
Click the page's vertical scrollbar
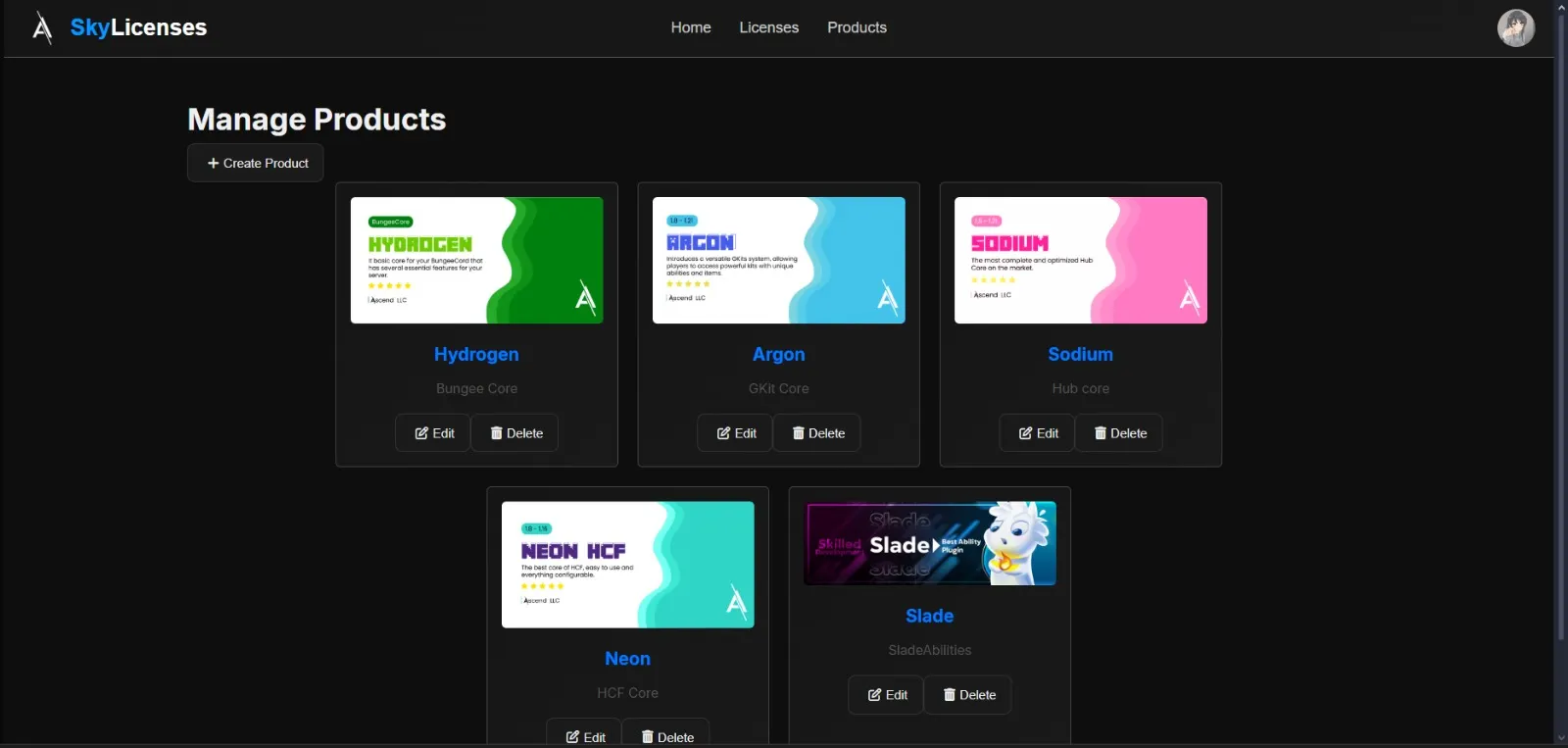1560,324
